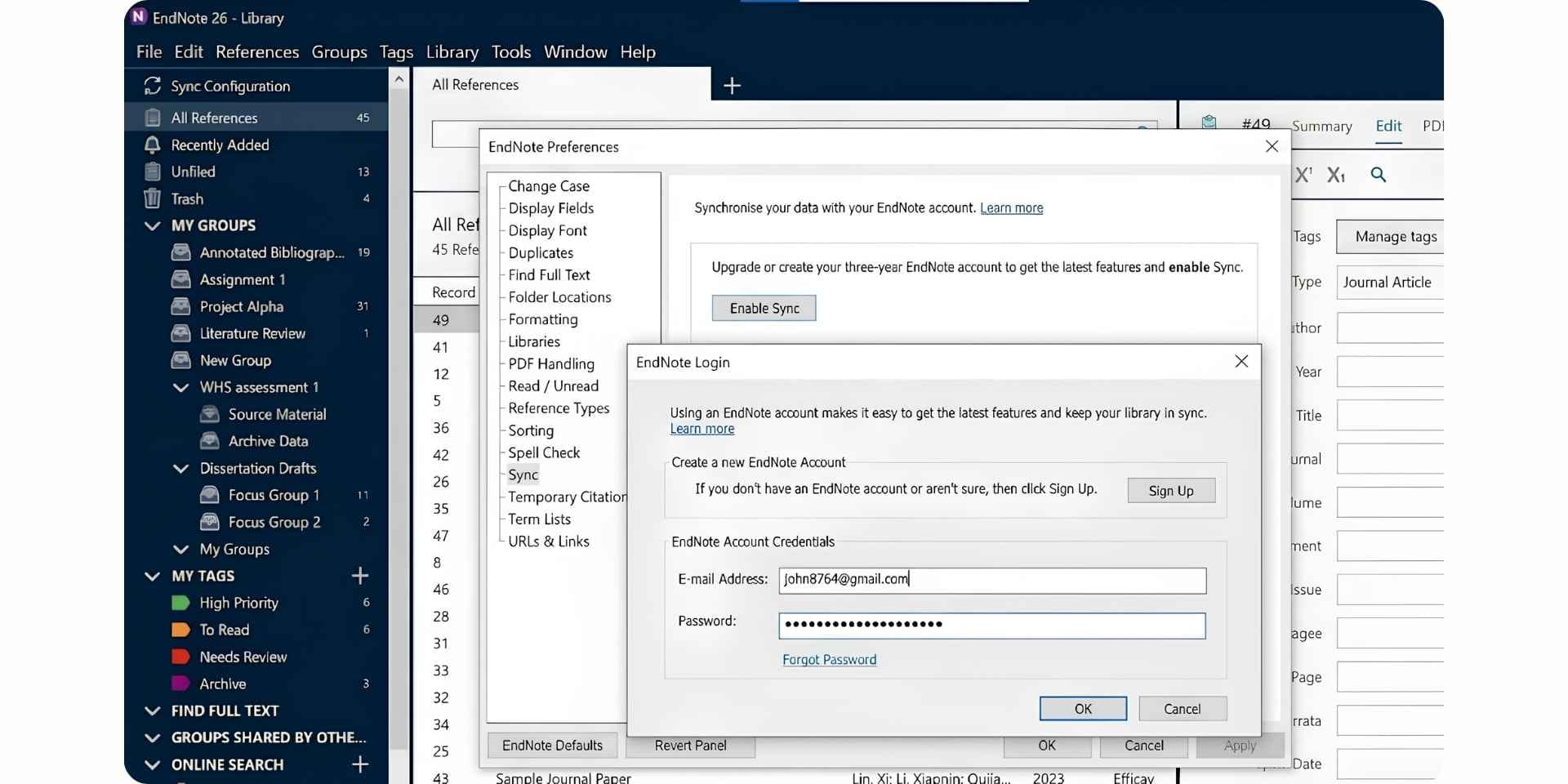
Task: Open Learn more link in Preferences sync panel
Action: coord(1011,208)
